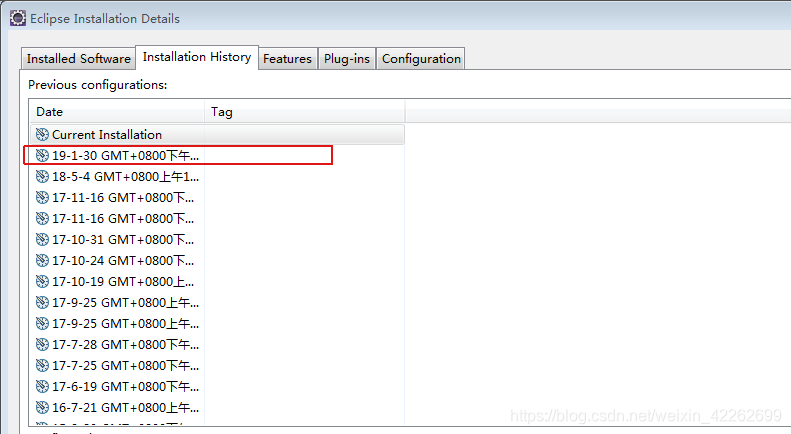Click the configuration icon for 17-10-24 entry
The width and height of the screenshot is (791, 434).
[42, 260]
